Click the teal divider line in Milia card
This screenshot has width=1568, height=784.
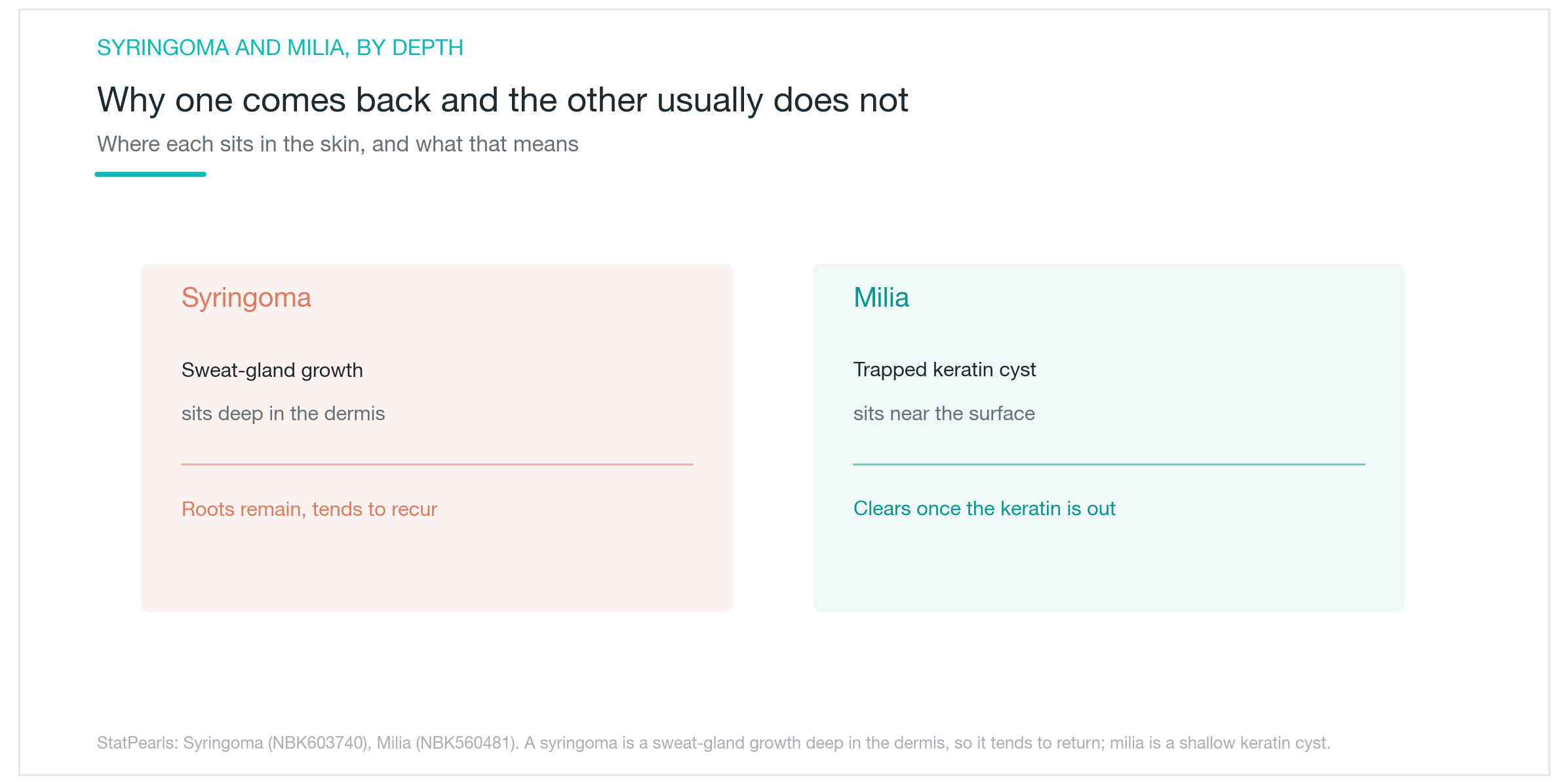1109,464
